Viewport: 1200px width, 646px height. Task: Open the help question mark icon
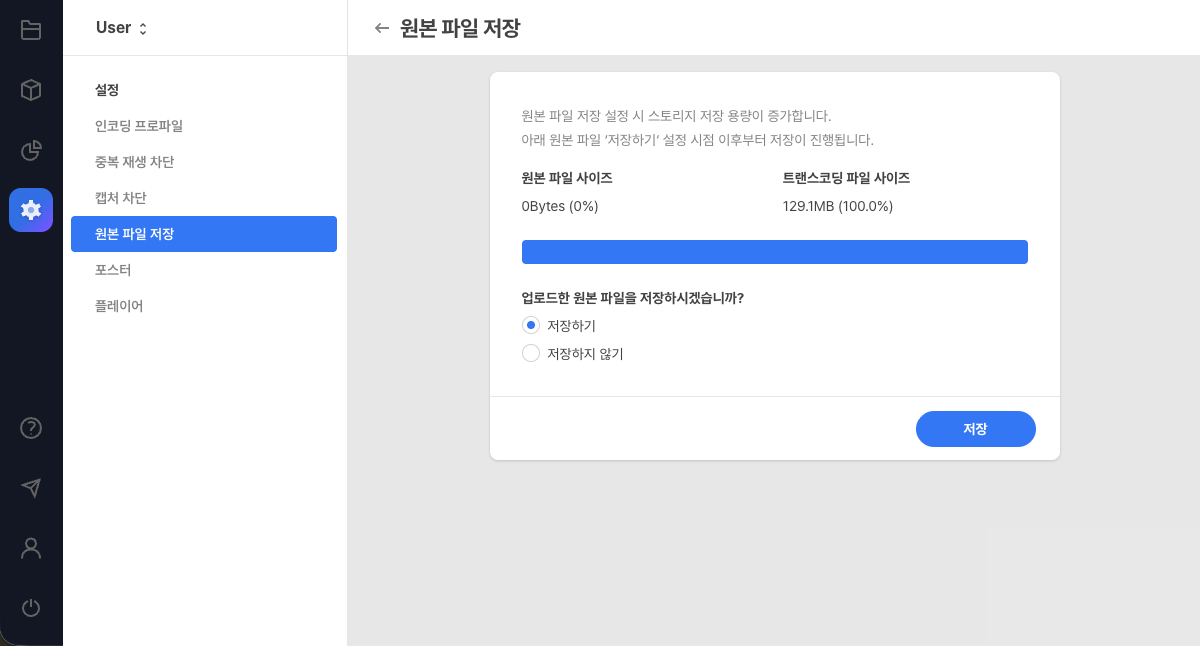click(31, 428)
